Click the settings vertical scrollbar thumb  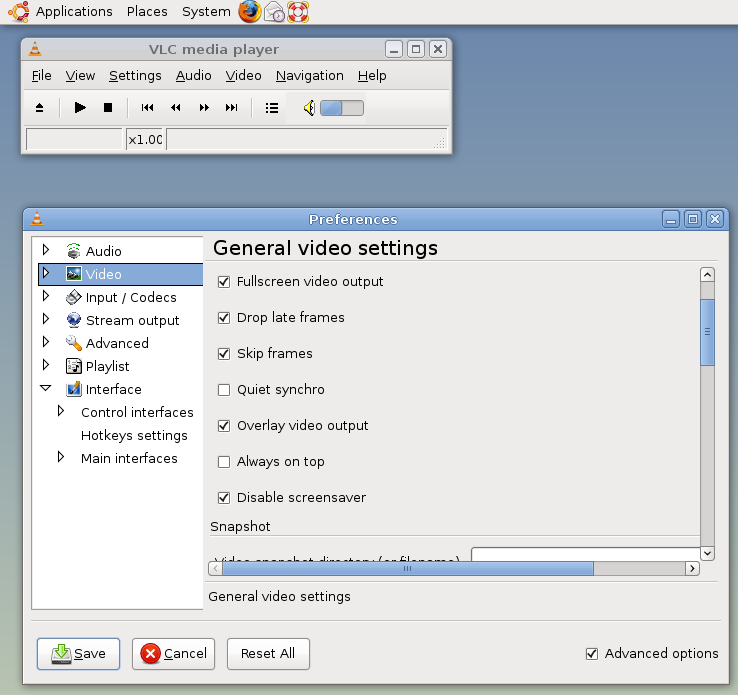tap(707, 332)
